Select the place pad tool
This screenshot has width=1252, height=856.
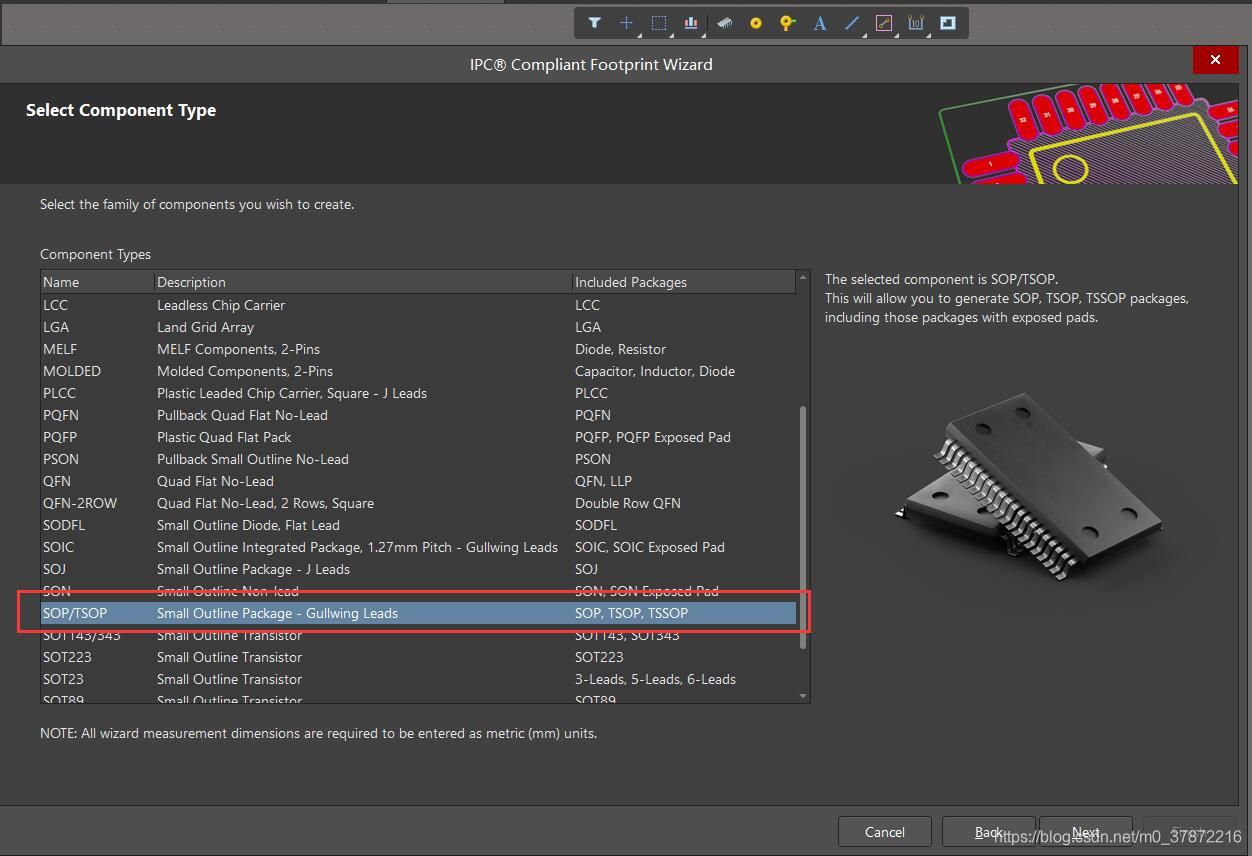coord(755,23)
